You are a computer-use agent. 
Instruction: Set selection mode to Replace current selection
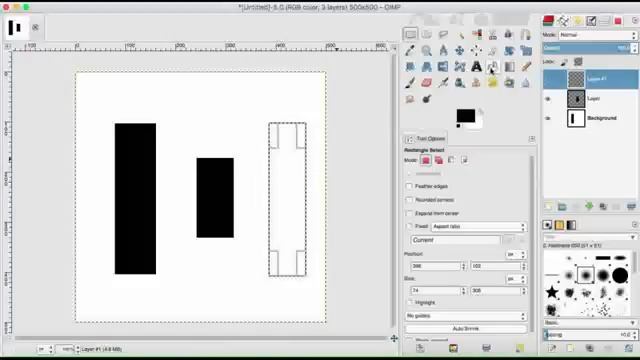pos(425,160)
